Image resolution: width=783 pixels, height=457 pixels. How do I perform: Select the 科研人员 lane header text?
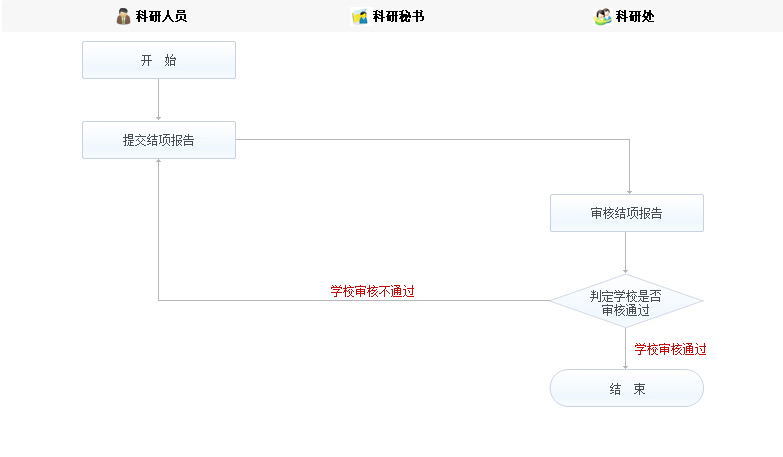tap(161, 16)
